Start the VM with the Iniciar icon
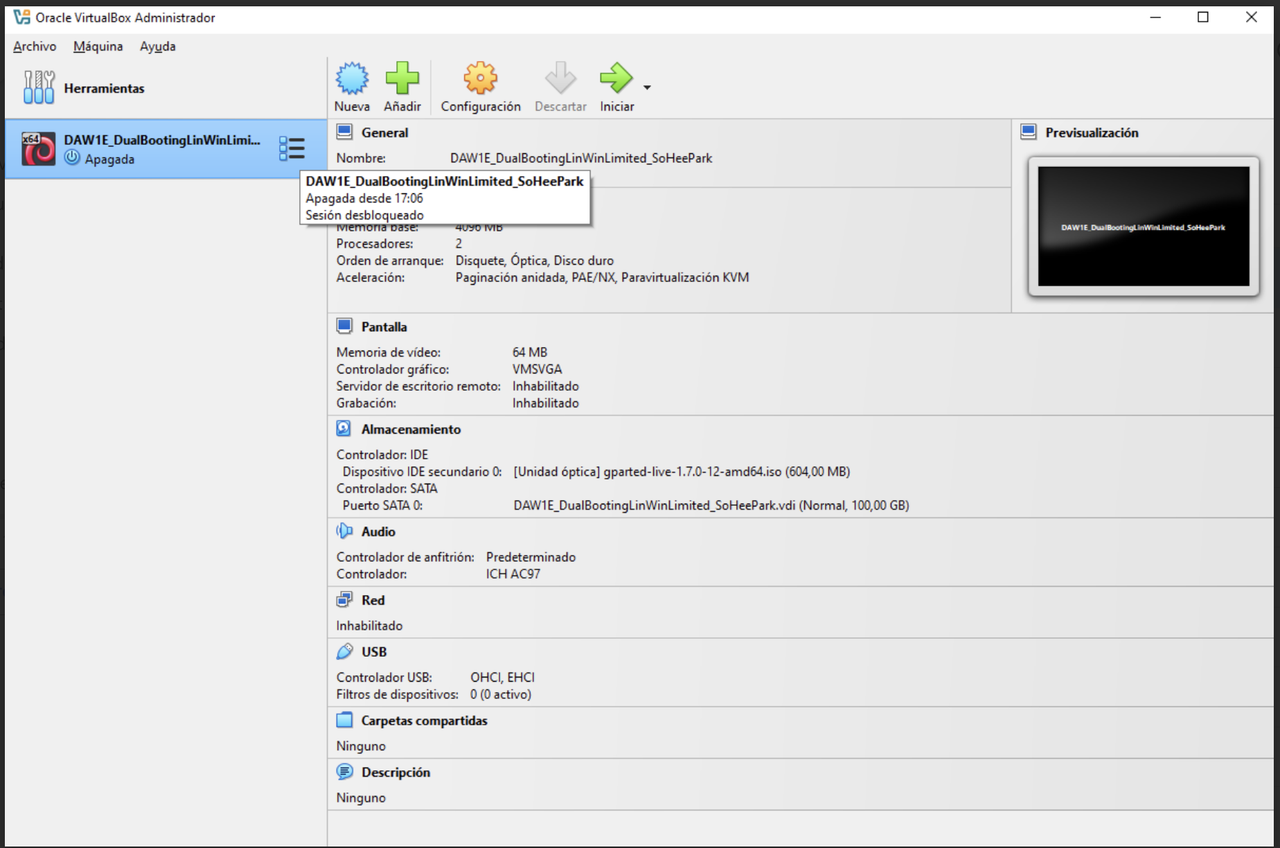Screen dimensions: 1280x848 [x=616, y=78]
